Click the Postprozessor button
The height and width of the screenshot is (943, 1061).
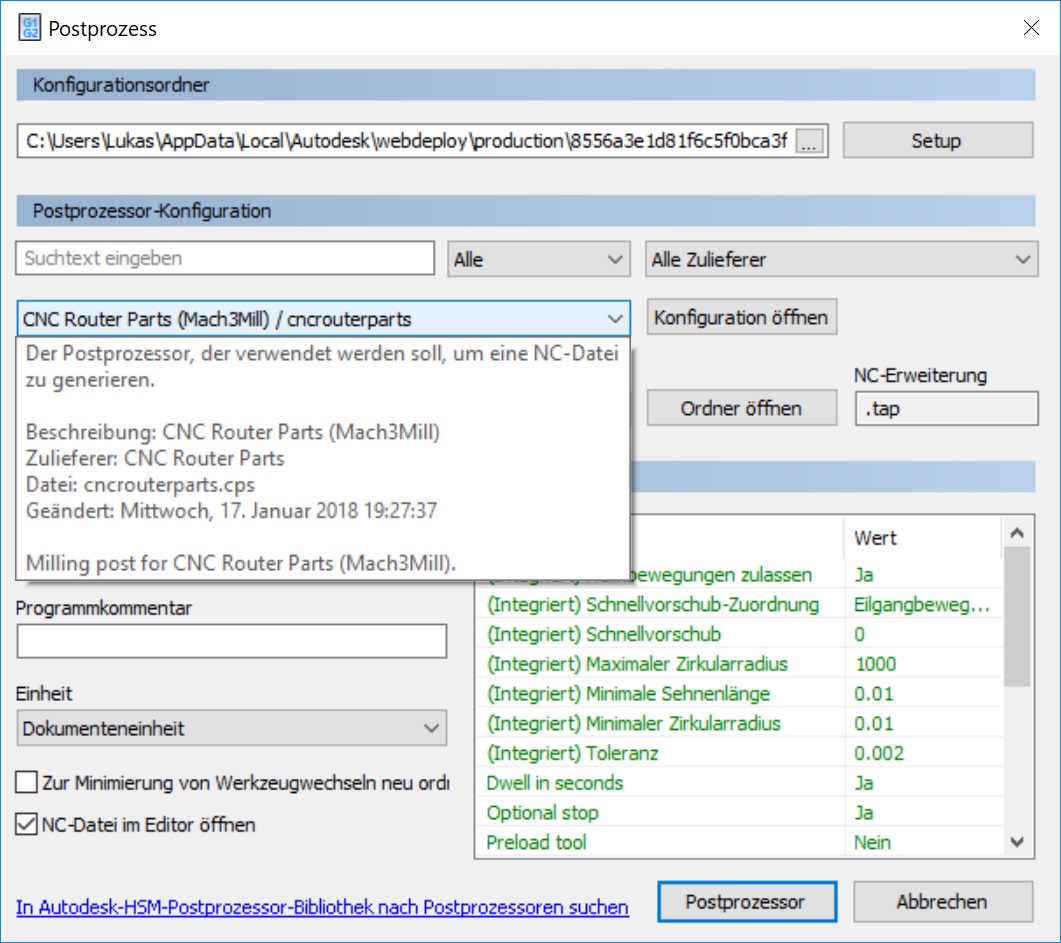pos(747,902)
